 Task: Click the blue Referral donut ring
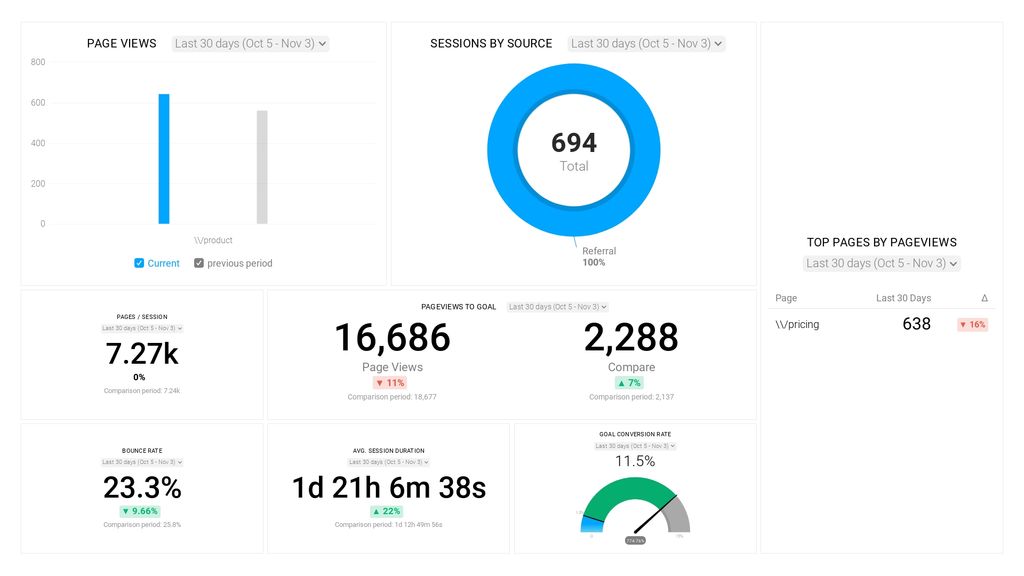502,150
